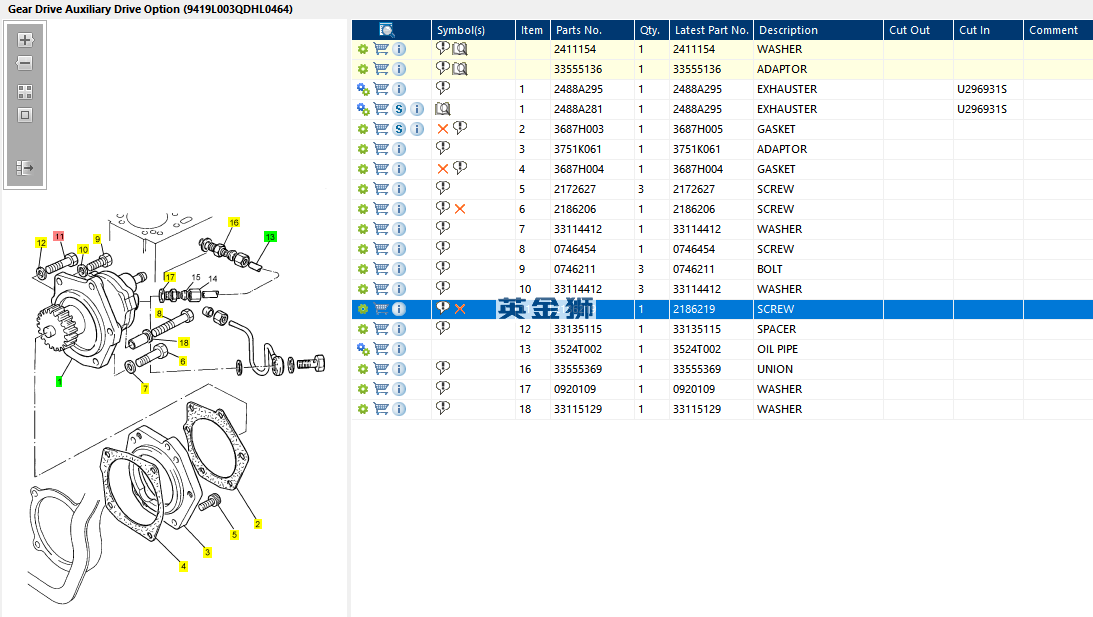Click info icon on highlighted 2186219 SCREW row
This screenshot has width=1093, height=617.
pos(399,309)
